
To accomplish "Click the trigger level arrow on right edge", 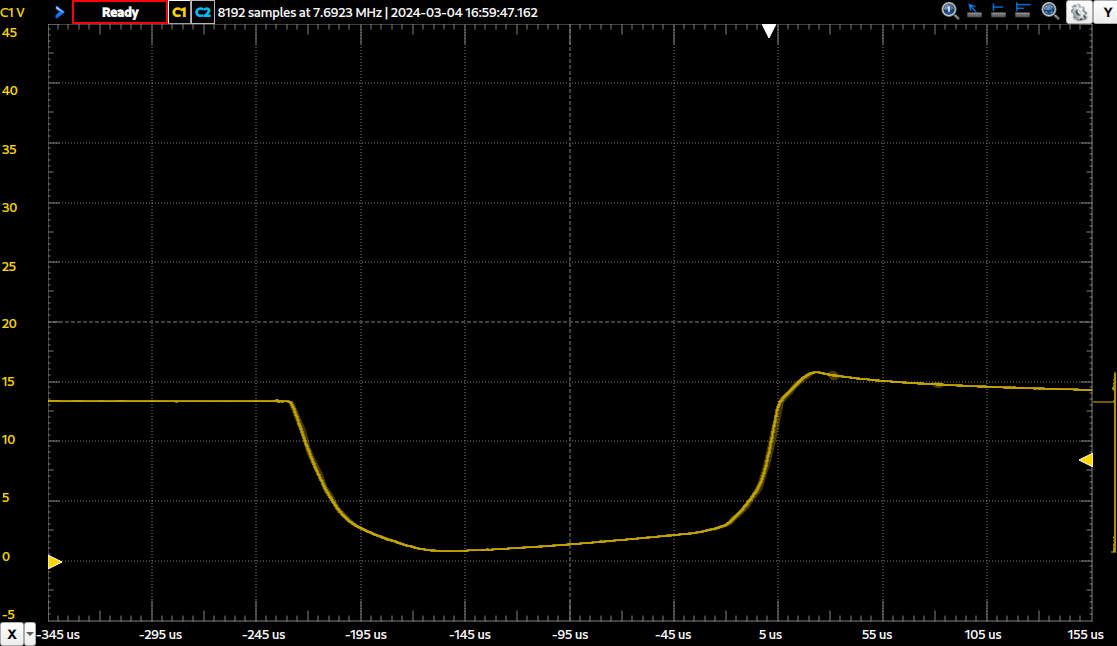I will pyautogui.click(x=1085, y=460).
